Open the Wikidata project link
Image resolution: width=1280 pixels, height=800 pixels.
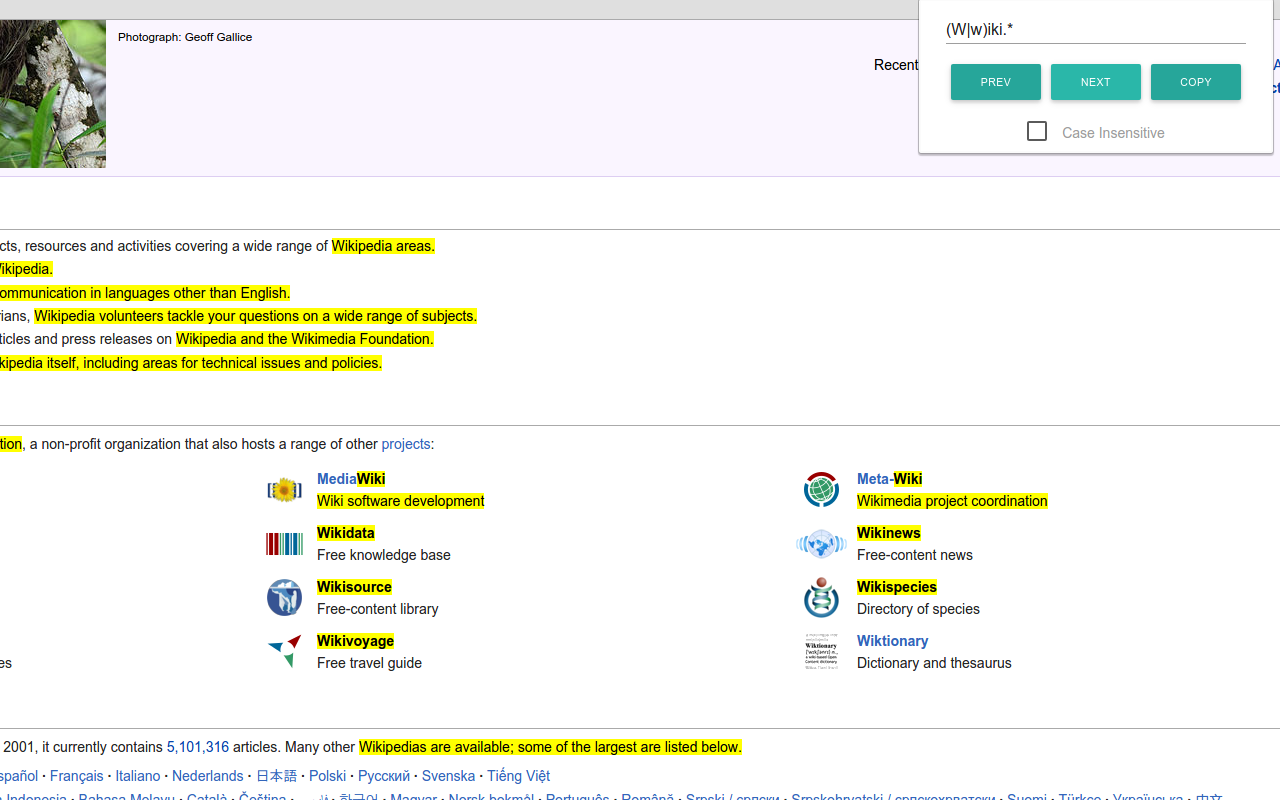[x=346, y=533]
